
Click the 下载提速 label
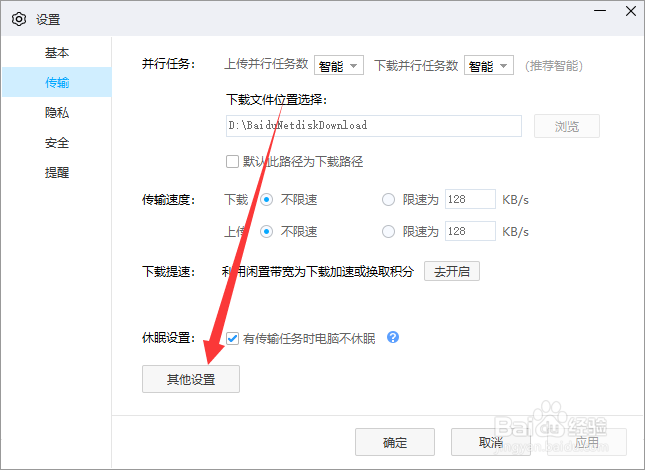(169, 272)
